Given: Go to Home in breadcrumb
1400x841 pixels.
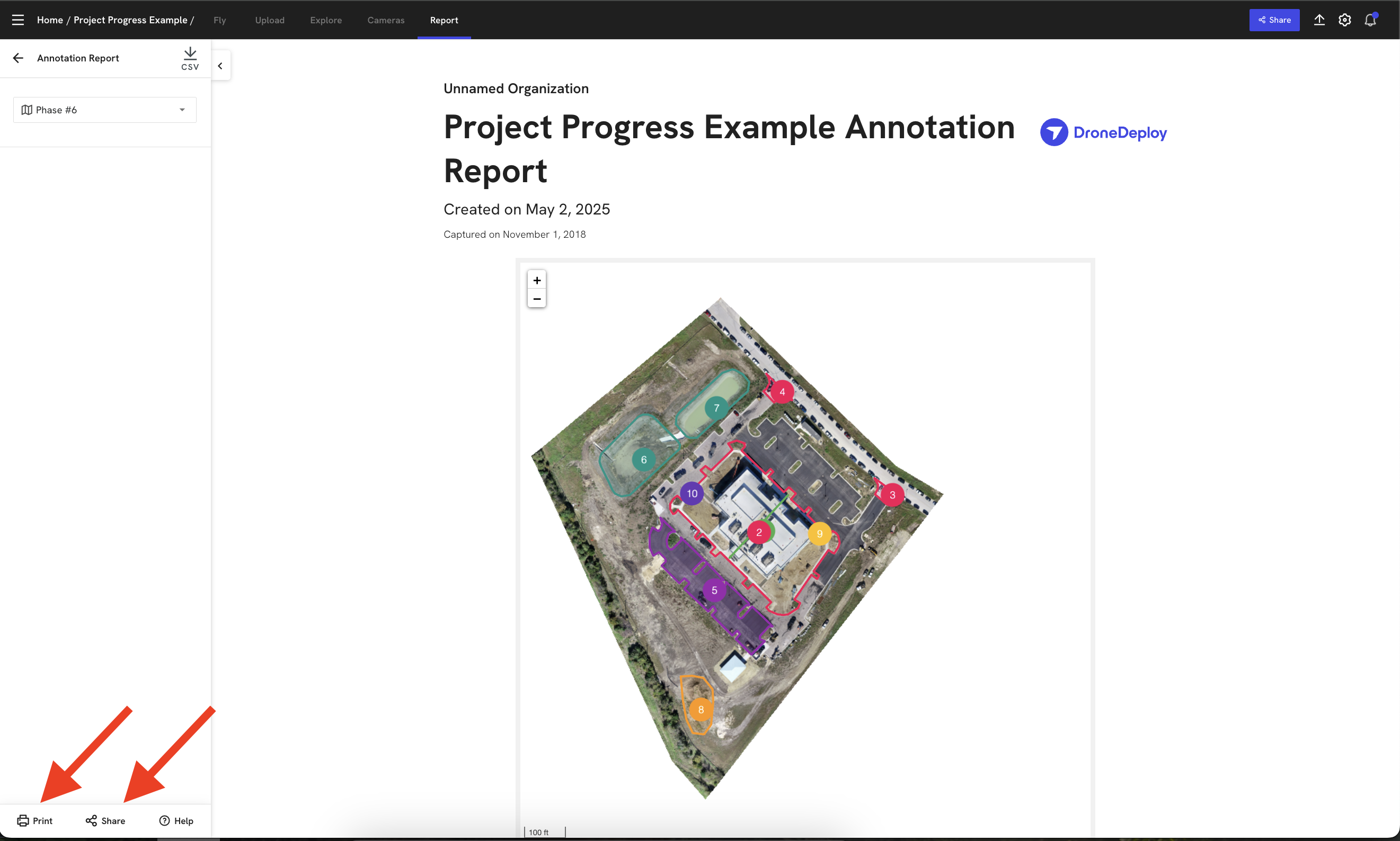Looking at the screenshot, I should point(50,20).
